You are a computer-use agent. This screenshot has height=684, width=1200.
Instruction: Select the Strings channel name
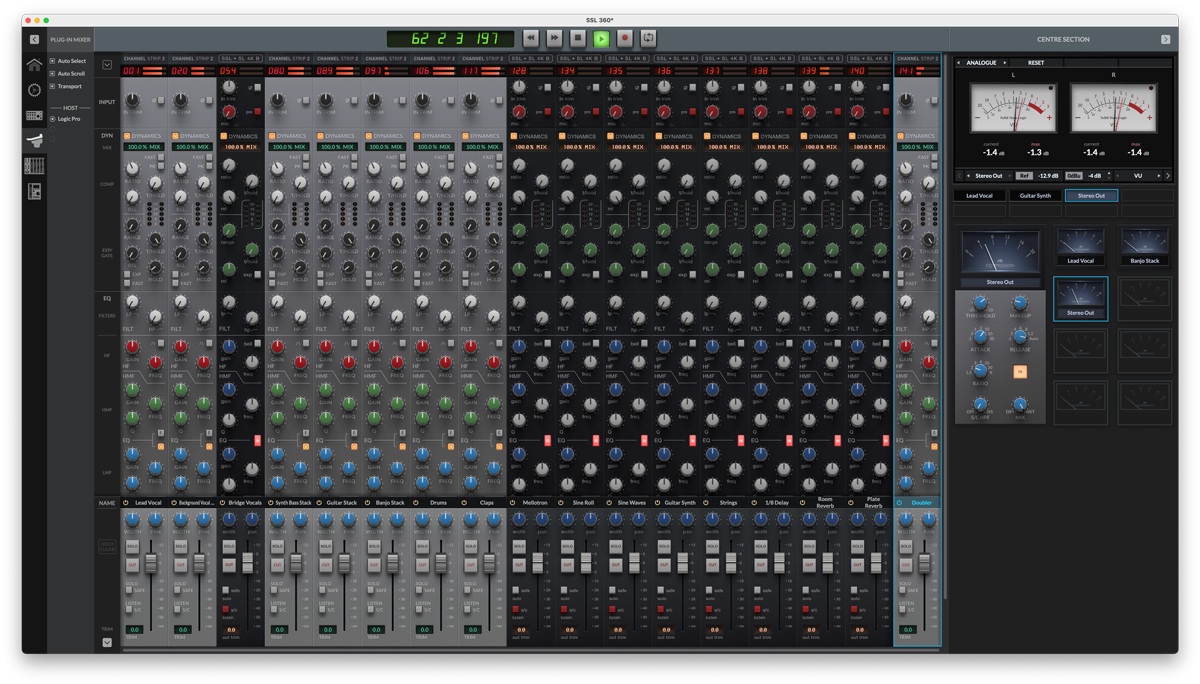coord(728,503)
